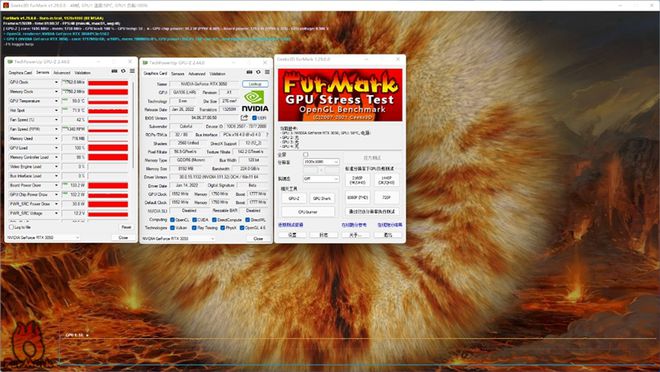Enable Log to file in Sensors window
Viewport: 660px width, 372px height.
11,227
